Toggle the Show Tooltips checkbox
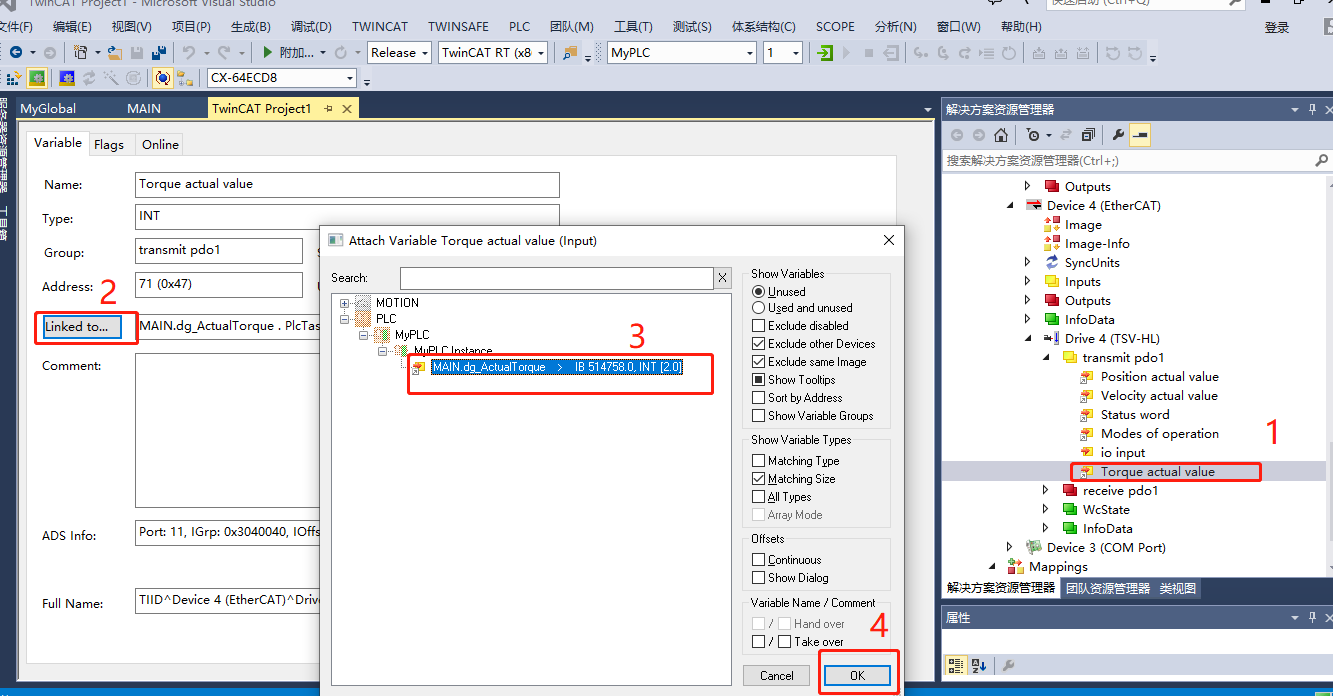The width and height of the screenshot is (1333, 696). click(758, 380)
